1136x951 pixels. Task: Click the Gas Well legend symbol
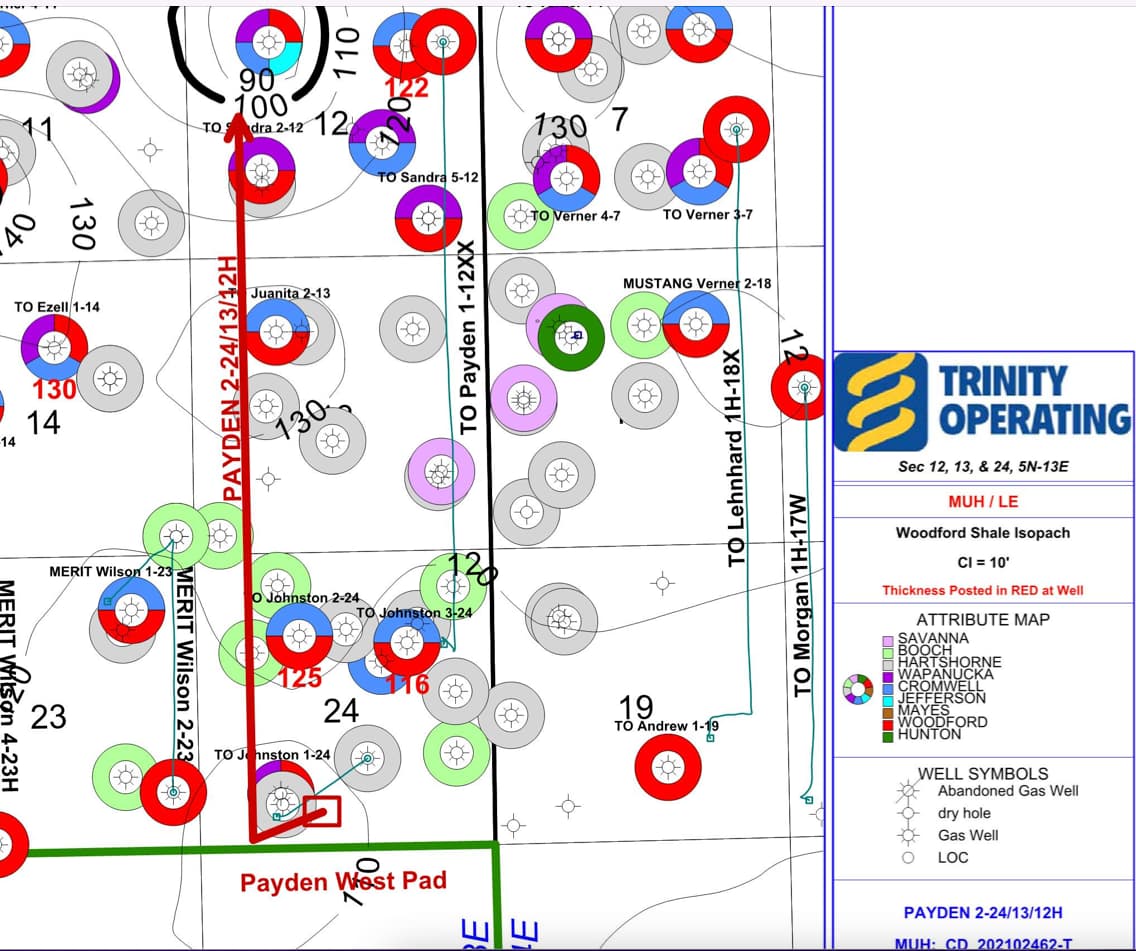[907, 835]
